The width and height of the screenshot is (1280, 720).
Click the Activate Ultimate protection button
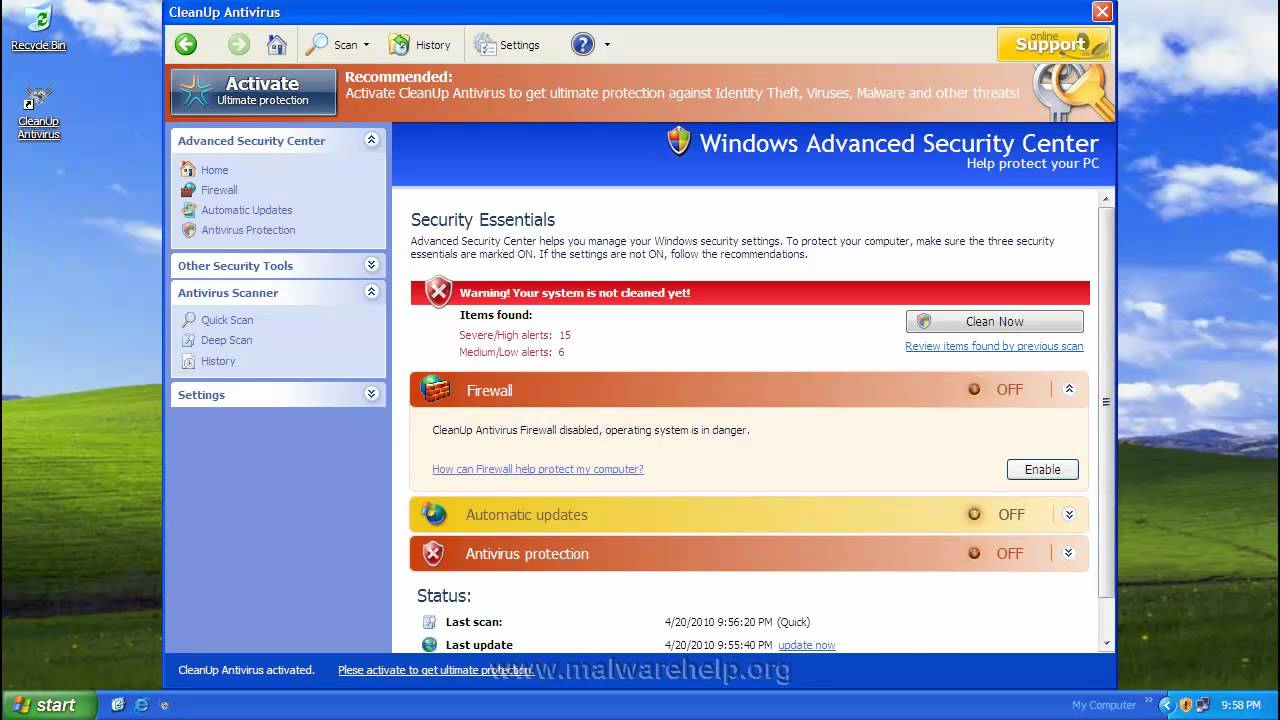(253, 91)
